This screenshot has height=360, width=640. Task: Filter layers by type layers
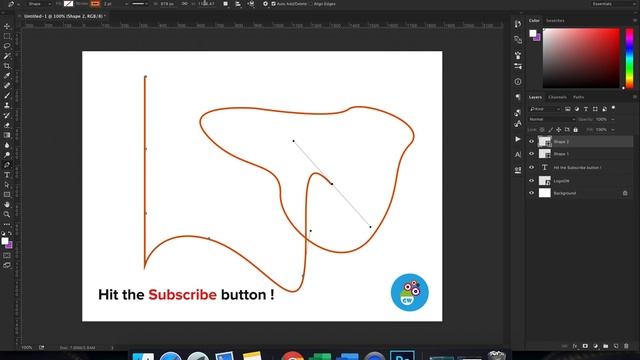click(x=586, y=109)
